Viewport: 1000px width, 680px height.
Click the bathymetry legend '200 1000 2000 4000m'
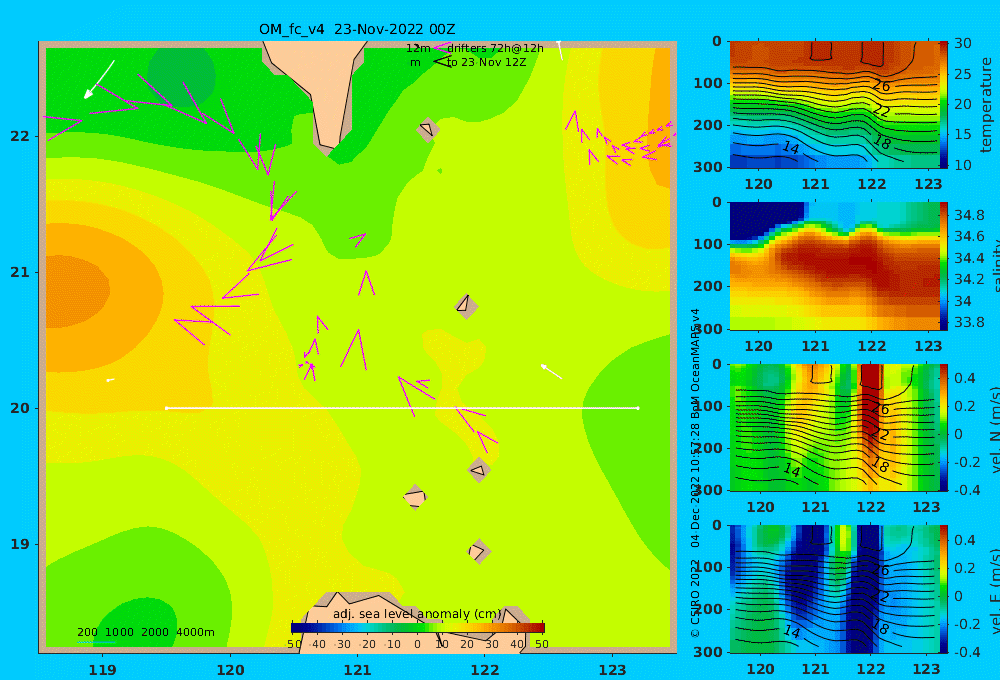[x=146, y=632]
